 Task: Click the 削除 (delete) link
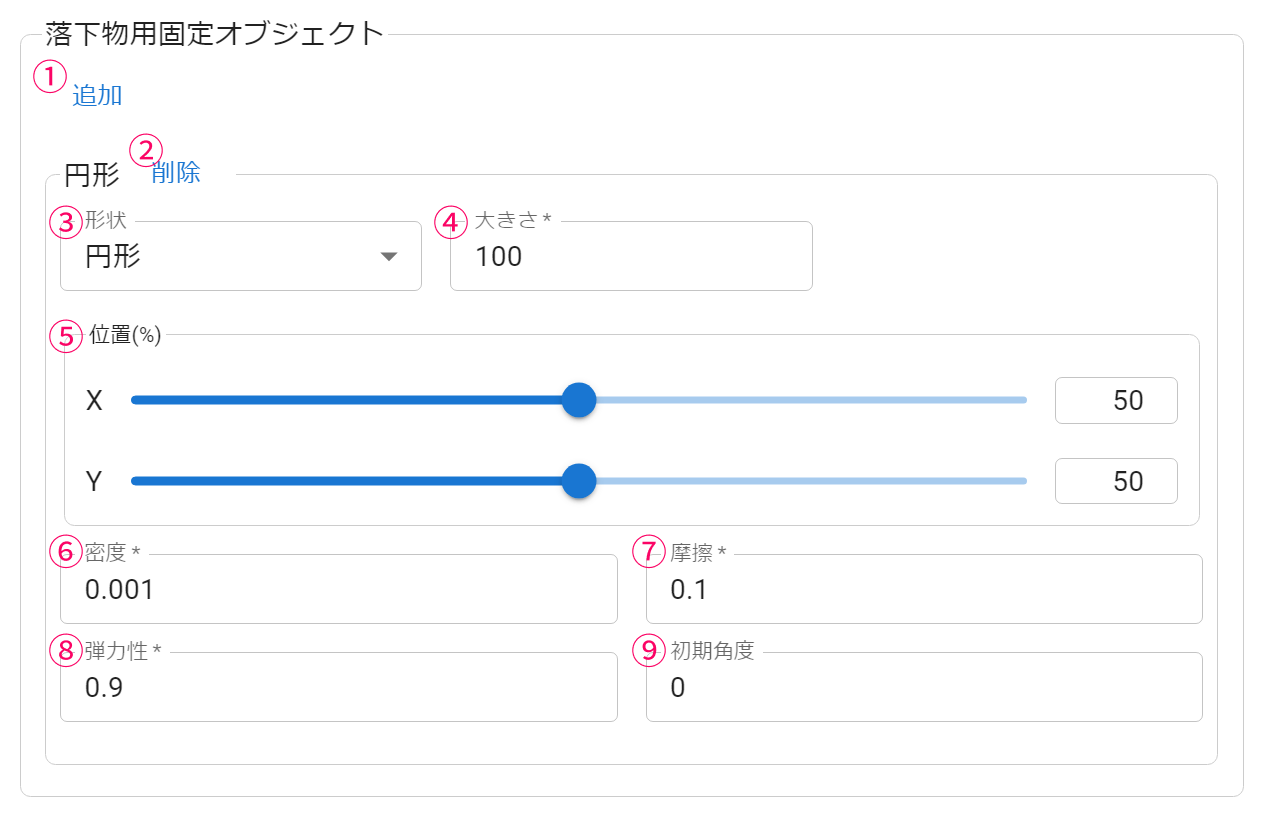tap(176, 173)
